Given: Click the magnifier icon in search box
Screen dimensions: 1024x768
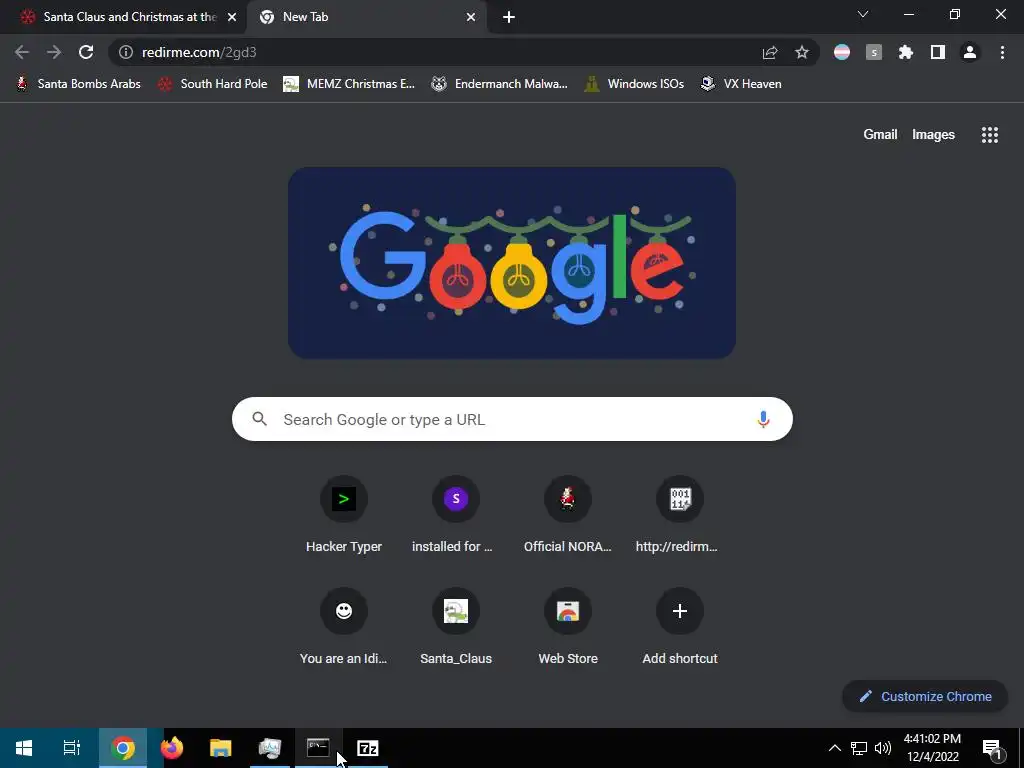Looking at the screenshot, I should point(260,419).
